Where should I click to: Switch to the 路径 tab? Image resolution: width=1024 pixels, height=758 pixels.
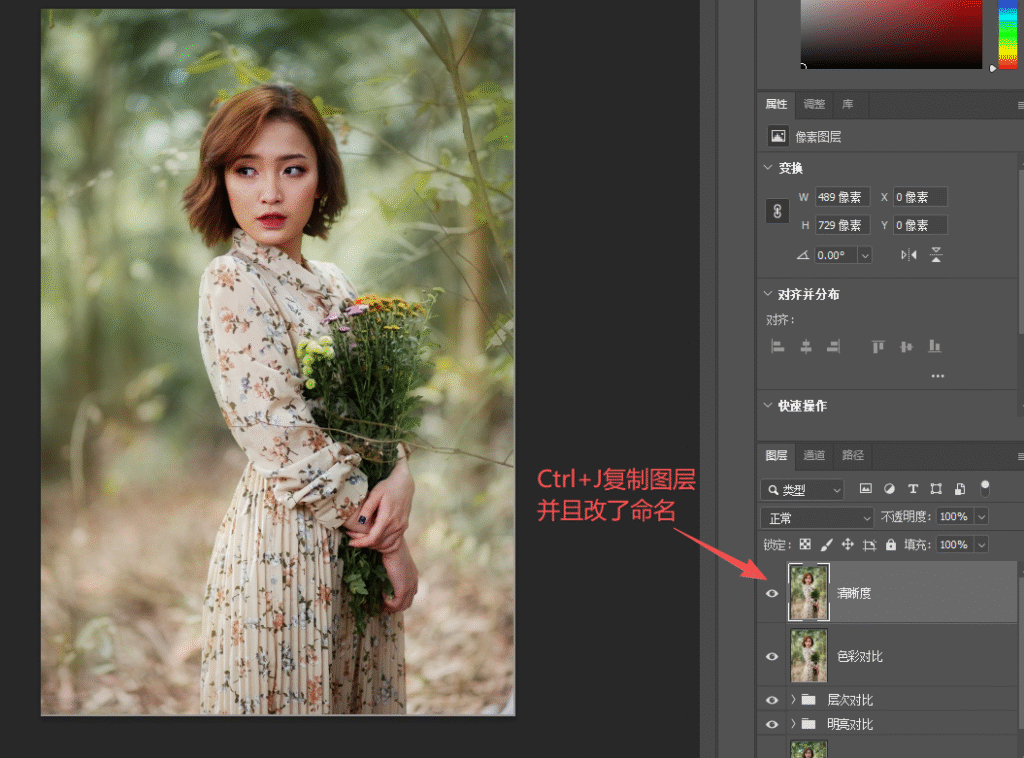[852, 455]
